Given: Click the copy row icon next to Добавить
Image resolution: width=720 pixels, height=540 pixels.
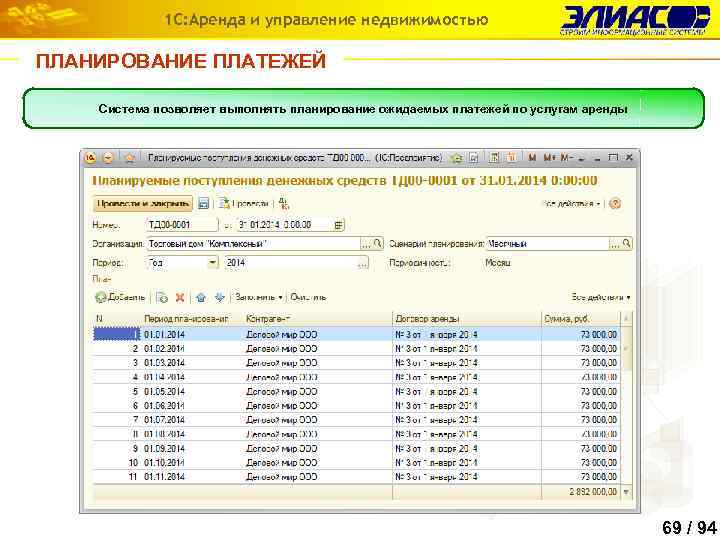Looking at the screenshot, I should click(162, 298).
